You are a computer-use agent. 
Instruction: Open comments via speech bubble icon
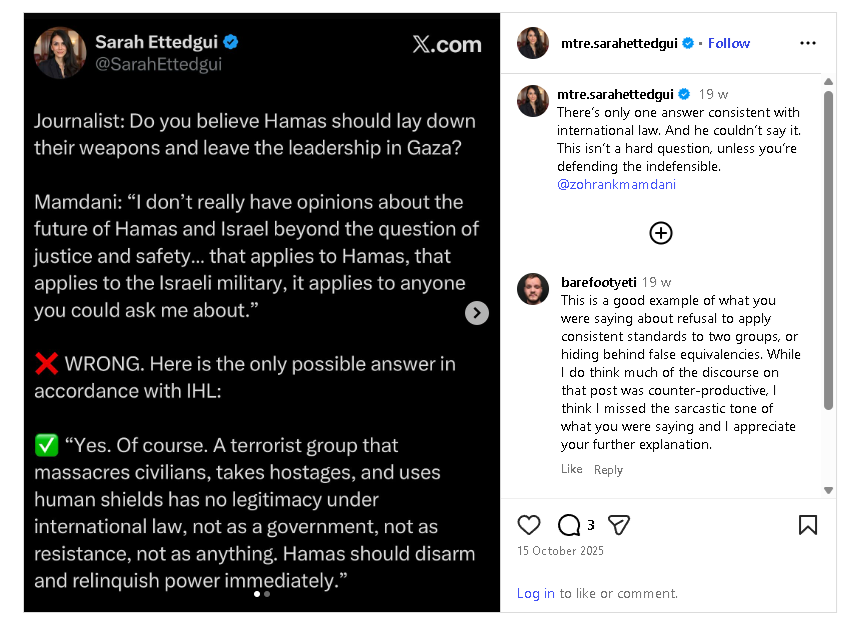click(569, 525)
